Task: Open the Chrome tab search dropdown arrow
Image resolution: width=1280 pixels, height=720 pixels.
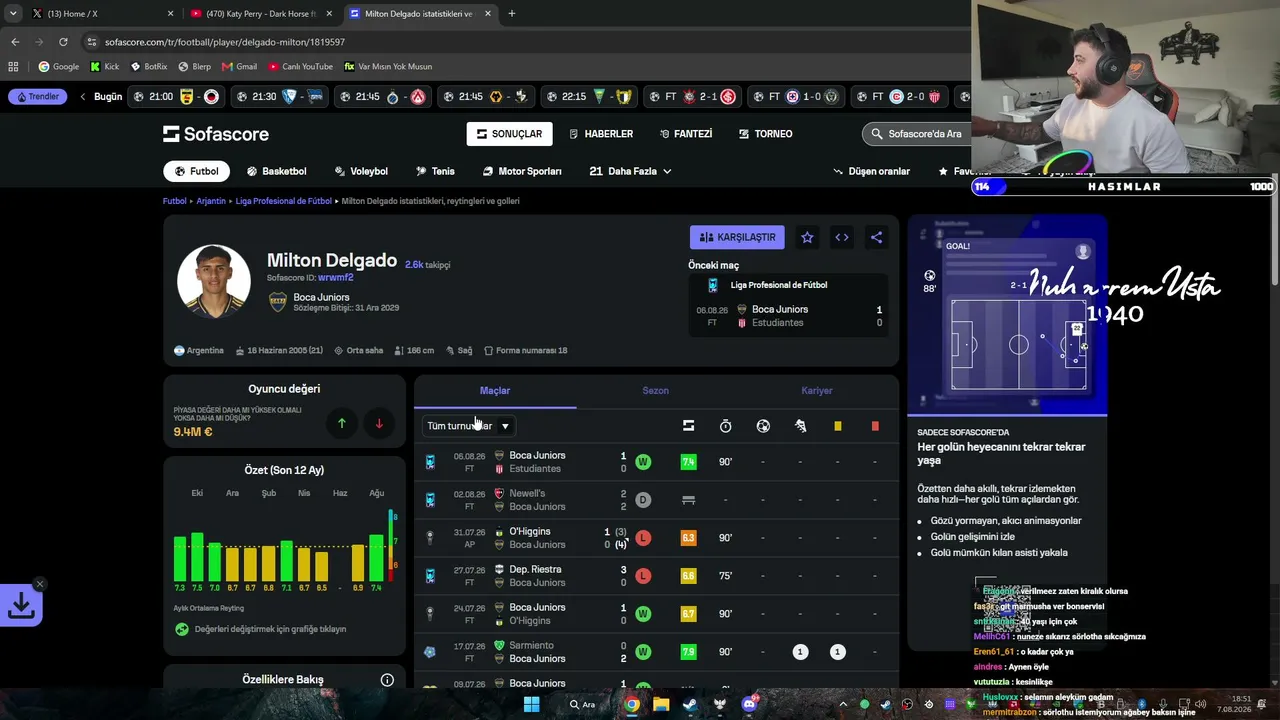Action: point(13,14)
